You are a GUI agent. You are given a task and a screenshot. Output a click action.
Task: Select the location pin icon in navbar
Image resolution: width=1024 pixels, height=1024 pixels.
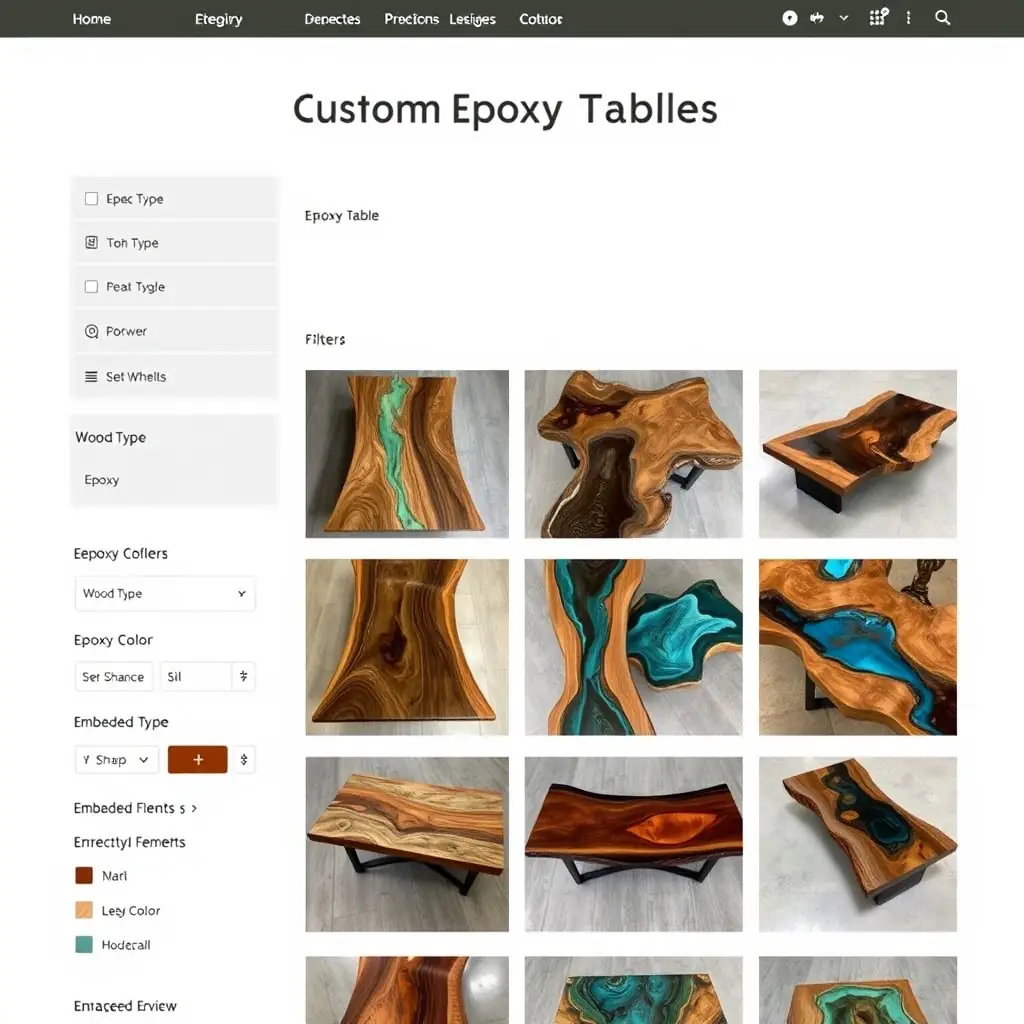point(789,17)
